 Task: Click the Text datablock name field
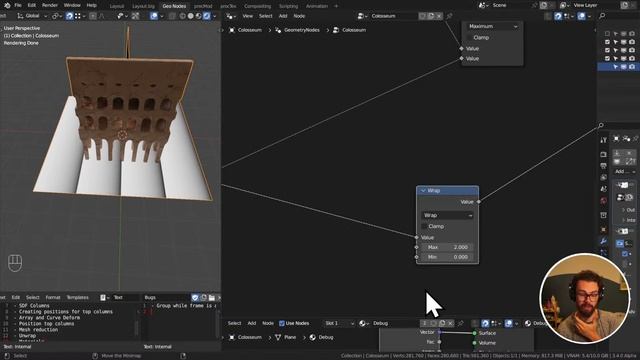click(x=125, y=298)
